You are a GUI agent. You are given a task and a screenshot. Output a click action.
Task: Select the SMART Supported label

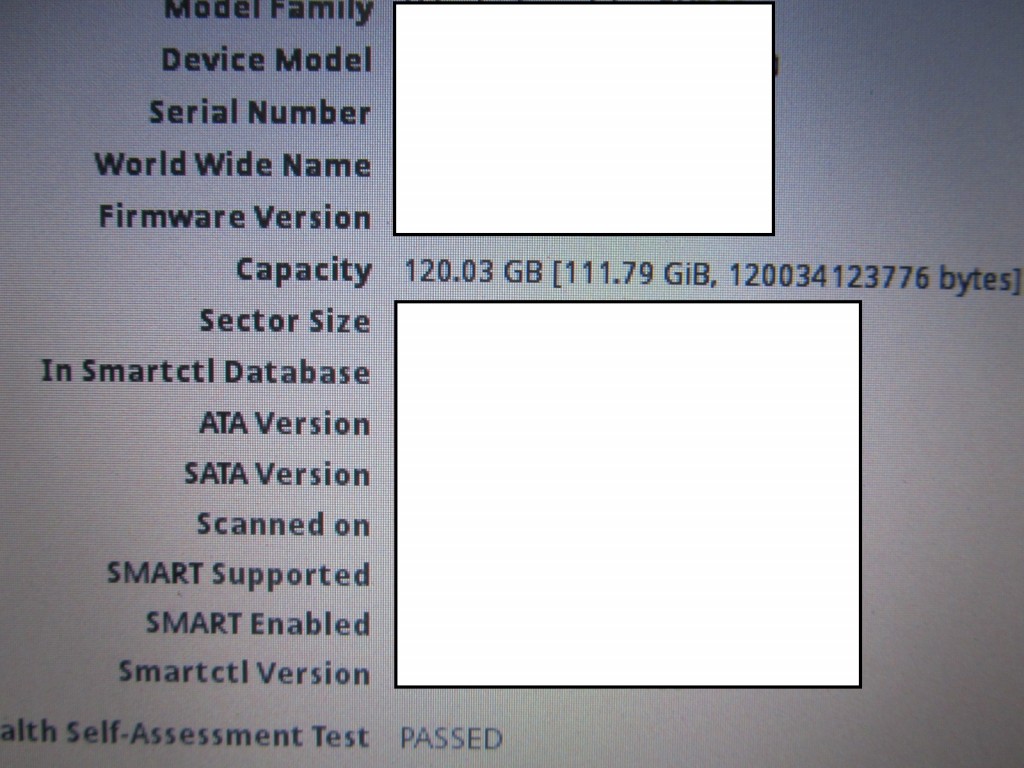click(x=238, y=575)
